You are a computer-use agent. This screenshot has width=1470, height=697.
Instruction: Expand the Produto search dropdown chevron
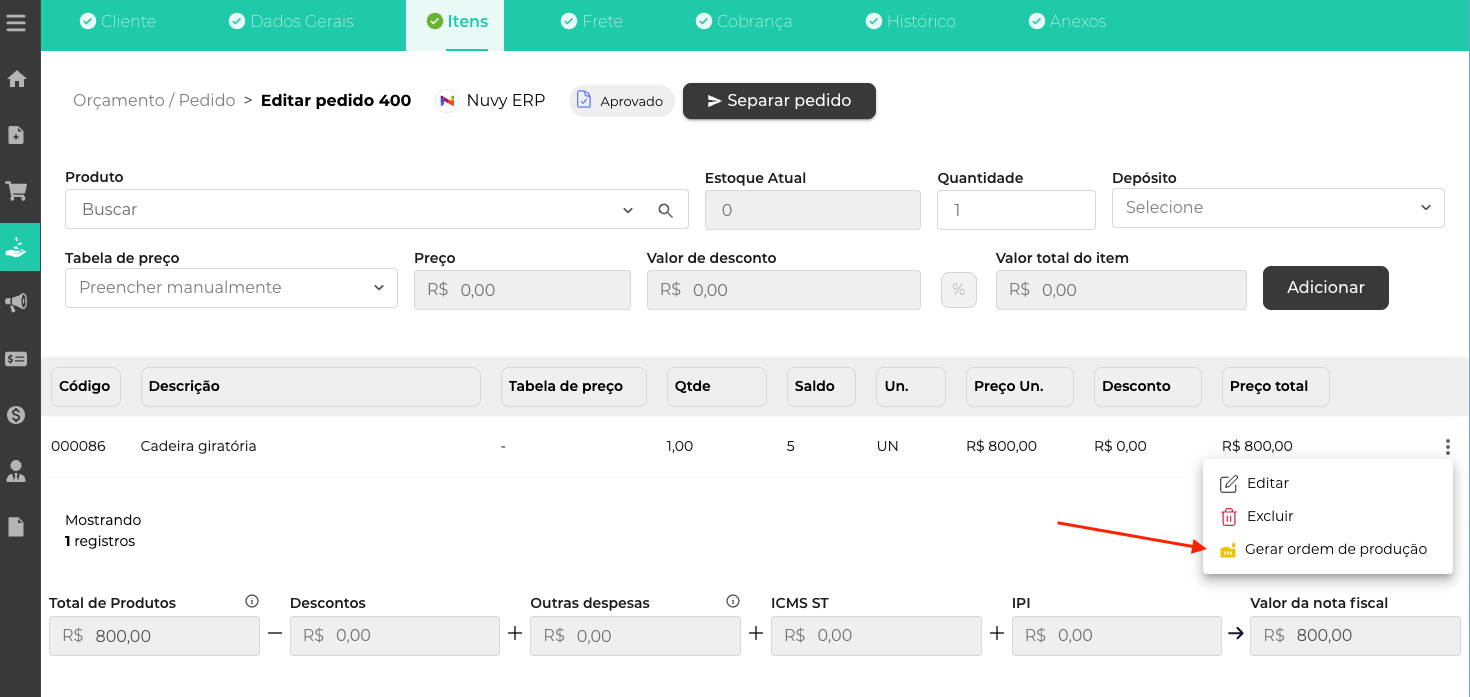coord(628,210)
